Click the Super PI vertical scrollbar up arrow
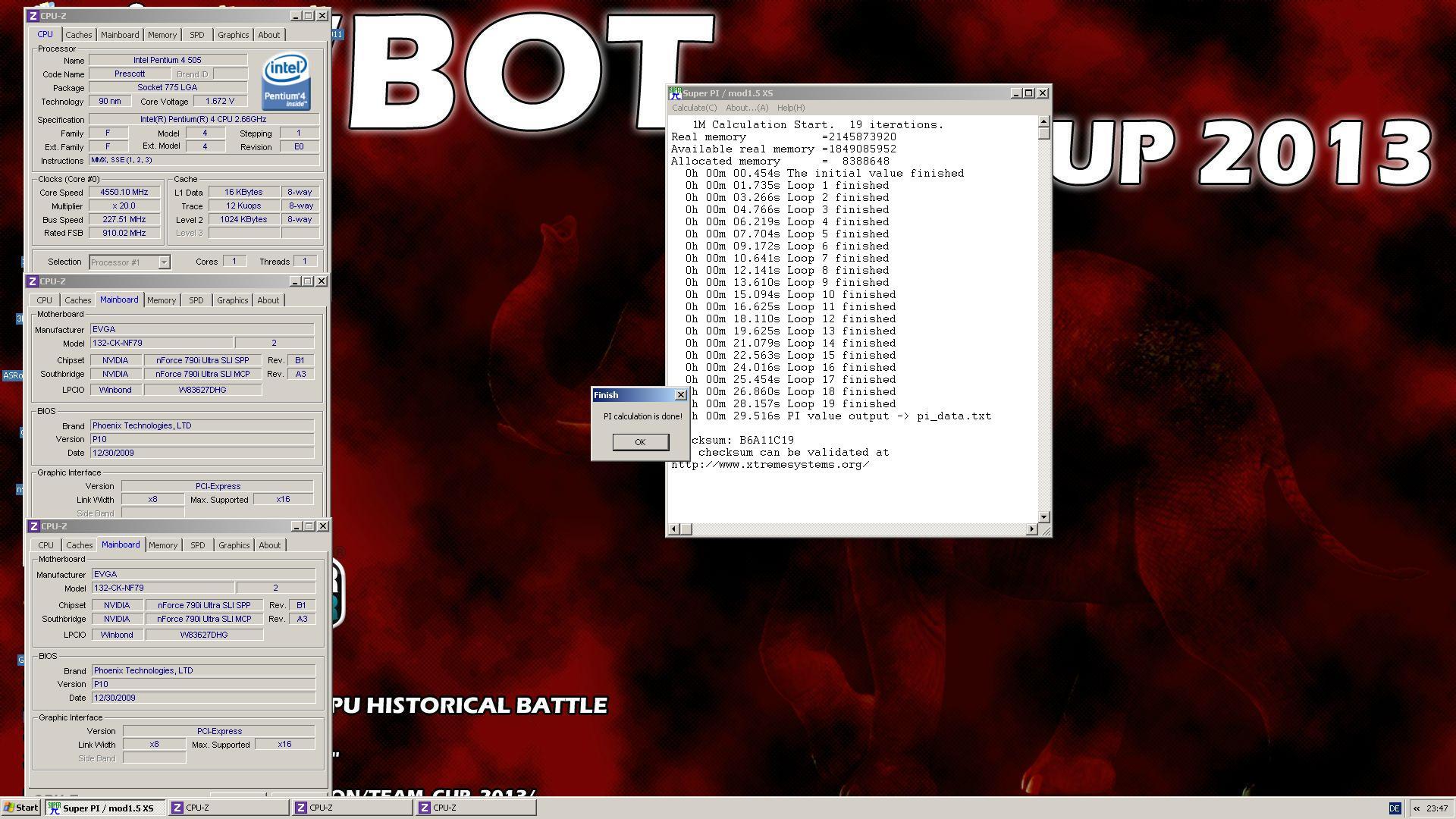Image resolution: width=1456 pixels, height=819 pixels. tap(1043, 121)
